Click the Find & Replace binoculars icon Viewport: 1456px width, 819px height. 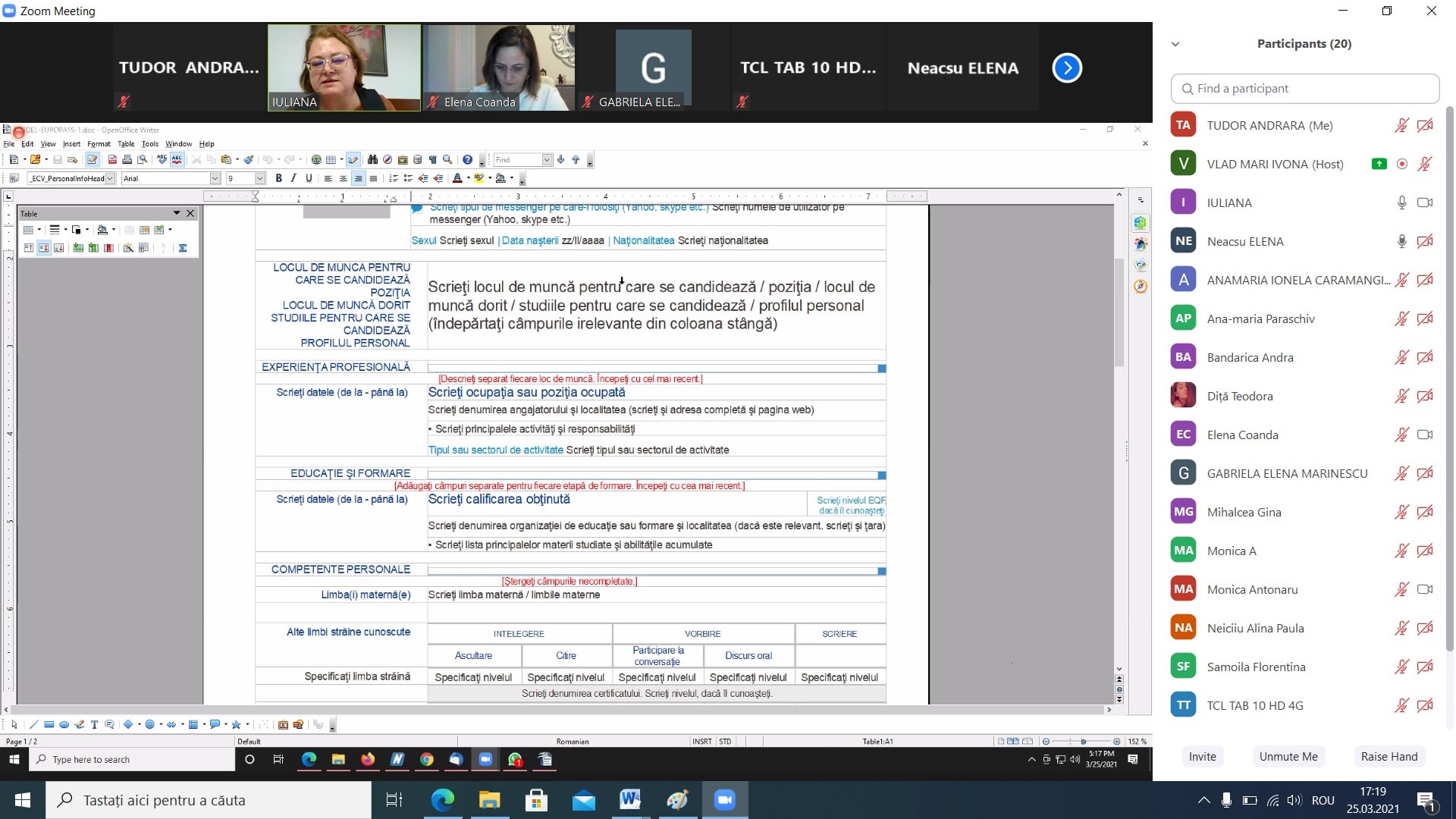[x=372, y=160]
